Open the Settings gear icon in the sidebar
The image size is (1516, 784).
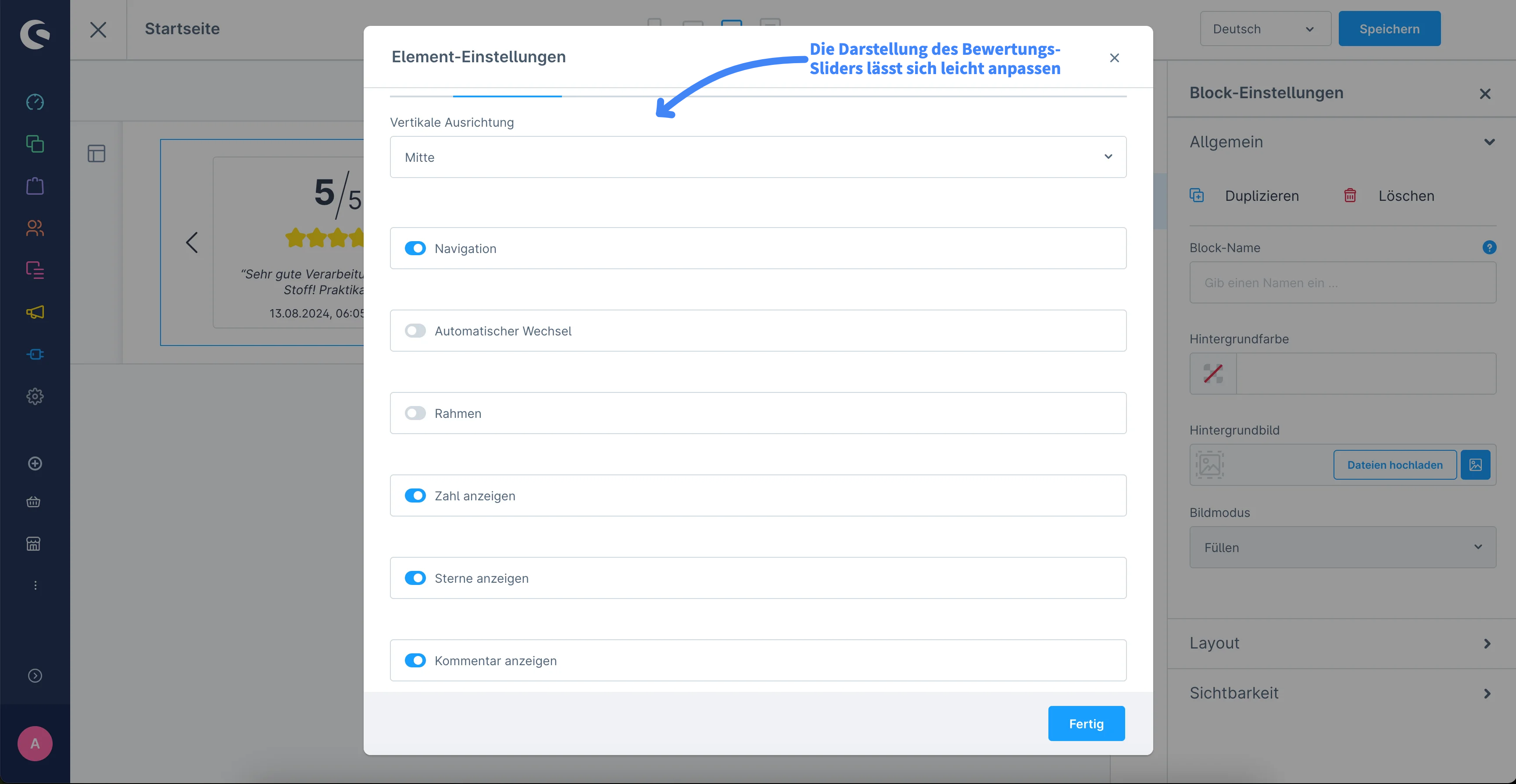(35, 396)
